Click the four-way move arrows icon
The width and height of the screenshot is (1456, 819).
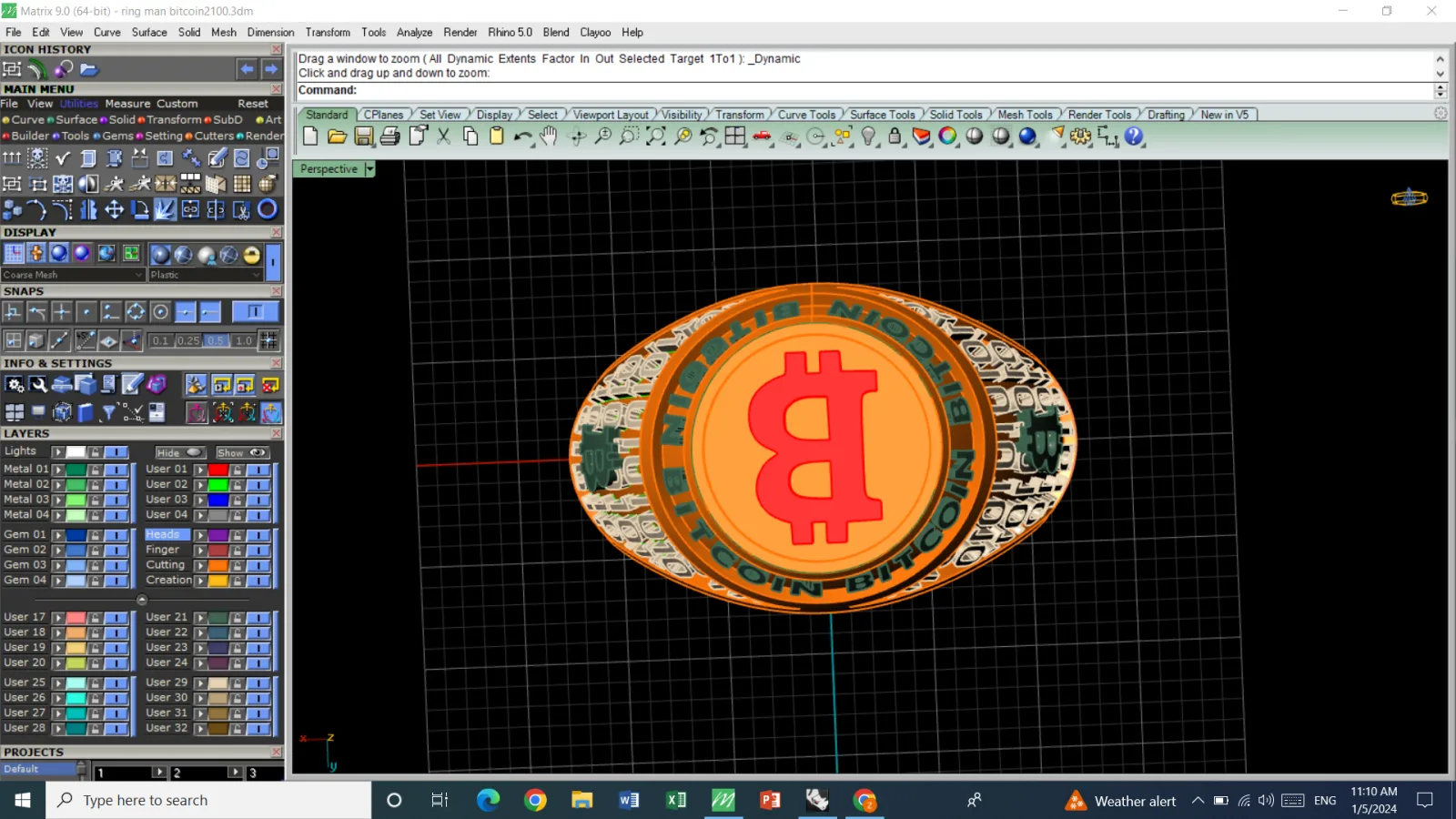pos(114,210)
